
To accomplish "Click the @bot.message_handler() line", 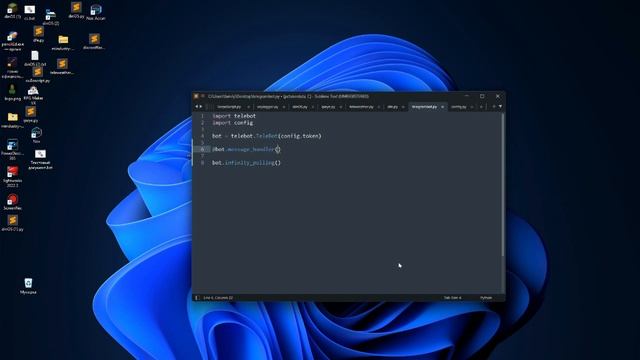I will click(x=246, y=149).
